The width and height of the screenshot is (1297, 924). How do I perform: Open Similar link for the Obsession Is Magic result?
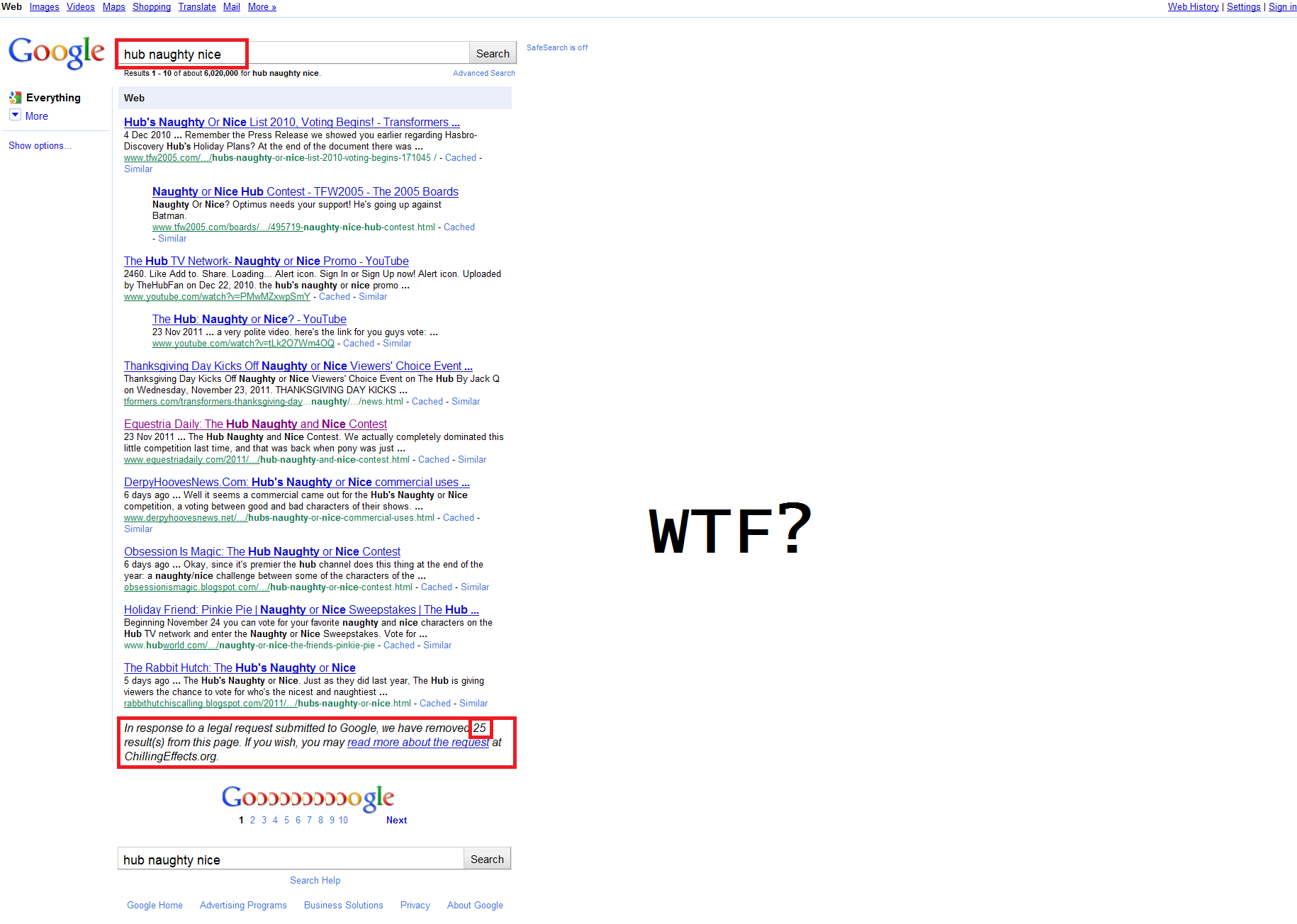(475, 587)
